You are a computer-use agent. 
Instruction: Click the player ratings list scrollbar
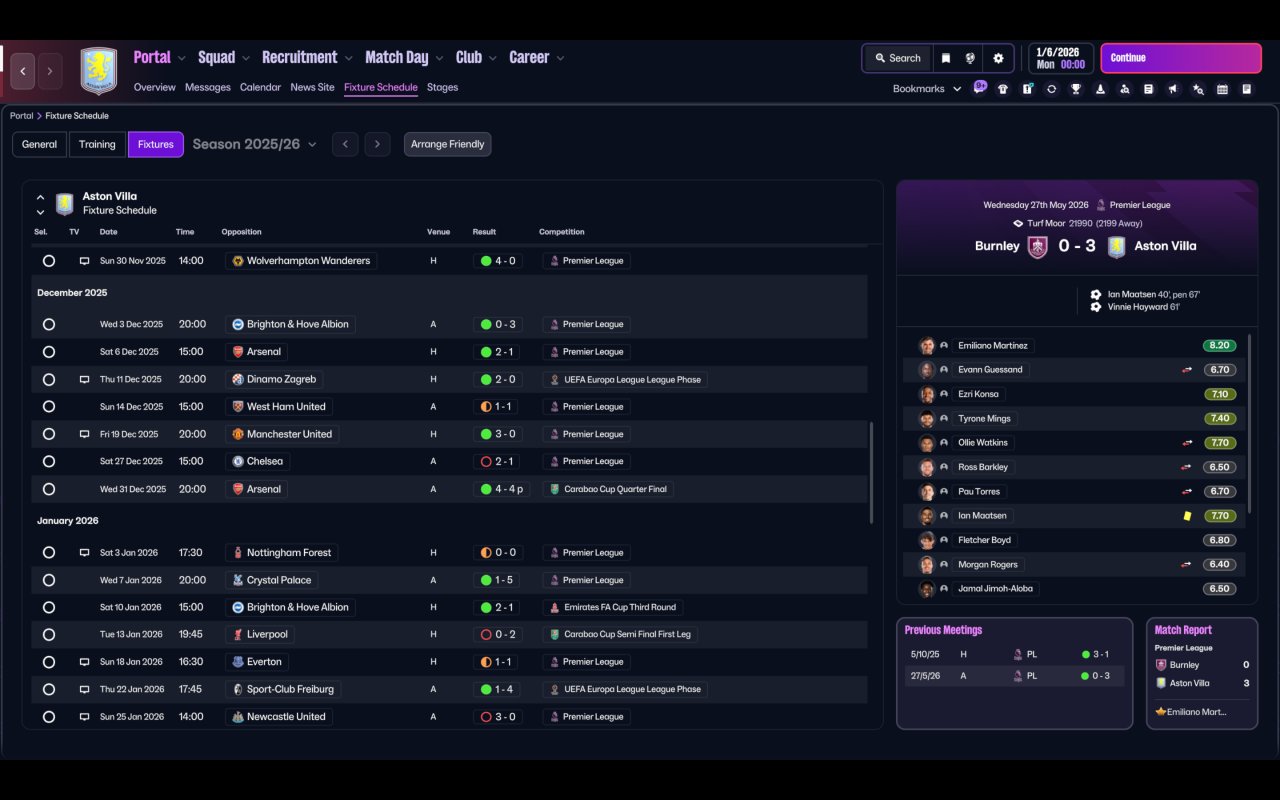click(x=1249, y=423)
